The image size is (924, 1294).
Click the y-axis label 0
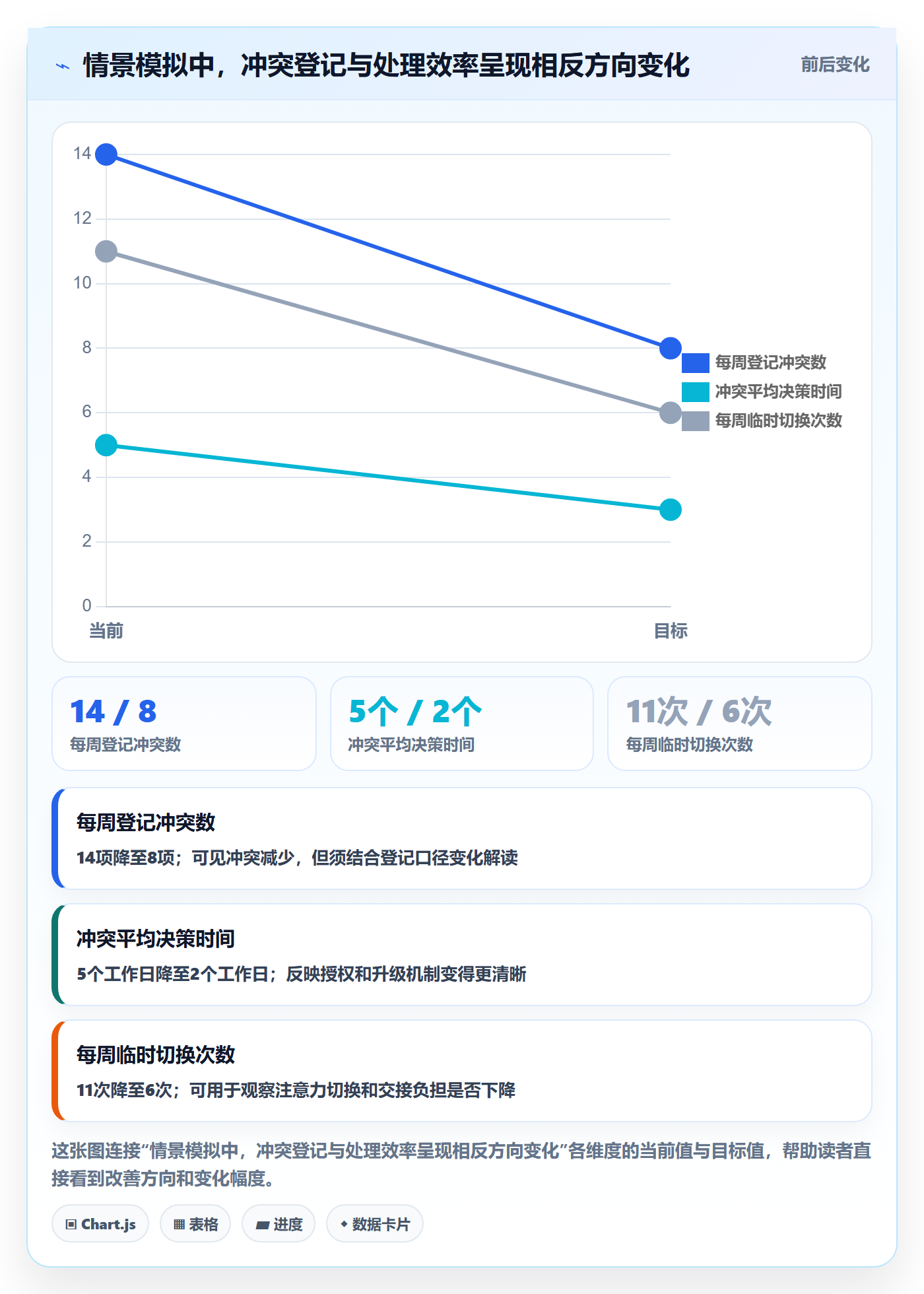(86, 605)
